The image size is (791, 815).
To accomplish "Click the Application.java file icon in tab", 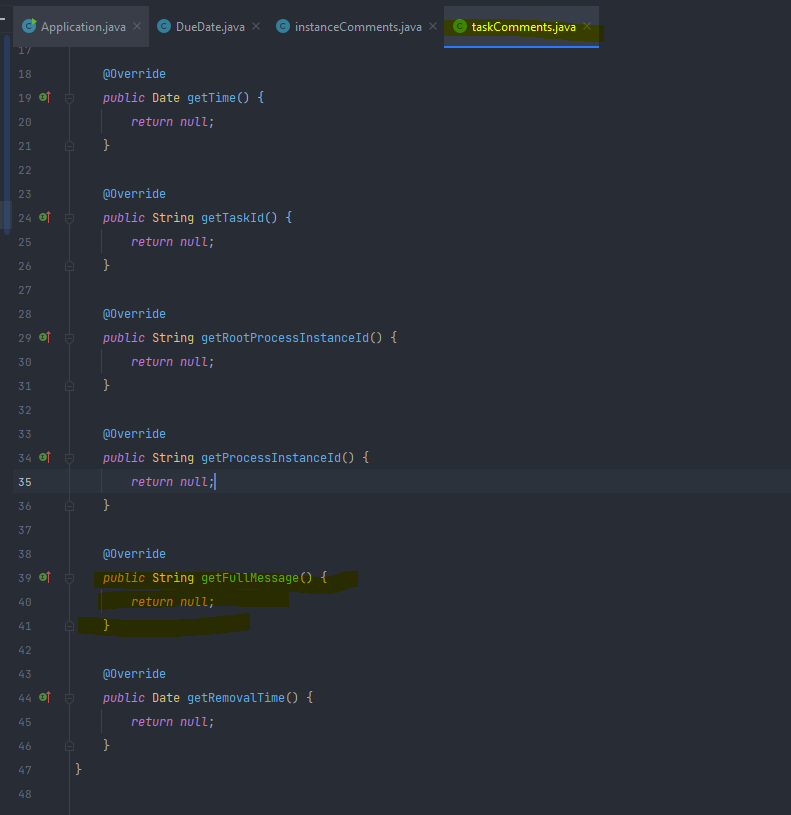I will pyautogui.click(x=29, y=26).
